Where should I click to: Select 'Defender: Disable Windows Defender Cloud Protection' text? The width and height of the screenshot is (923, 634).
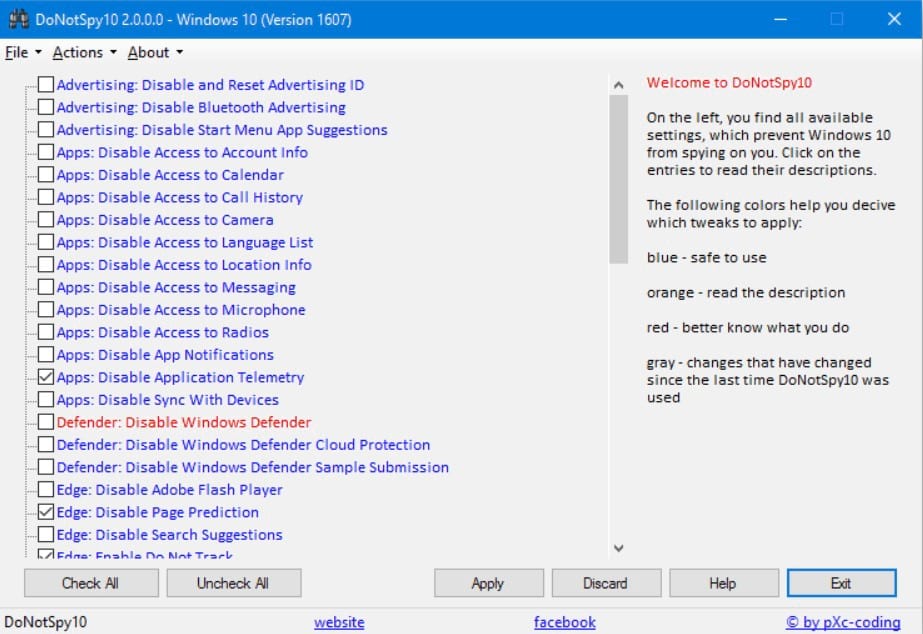point(243,444)
